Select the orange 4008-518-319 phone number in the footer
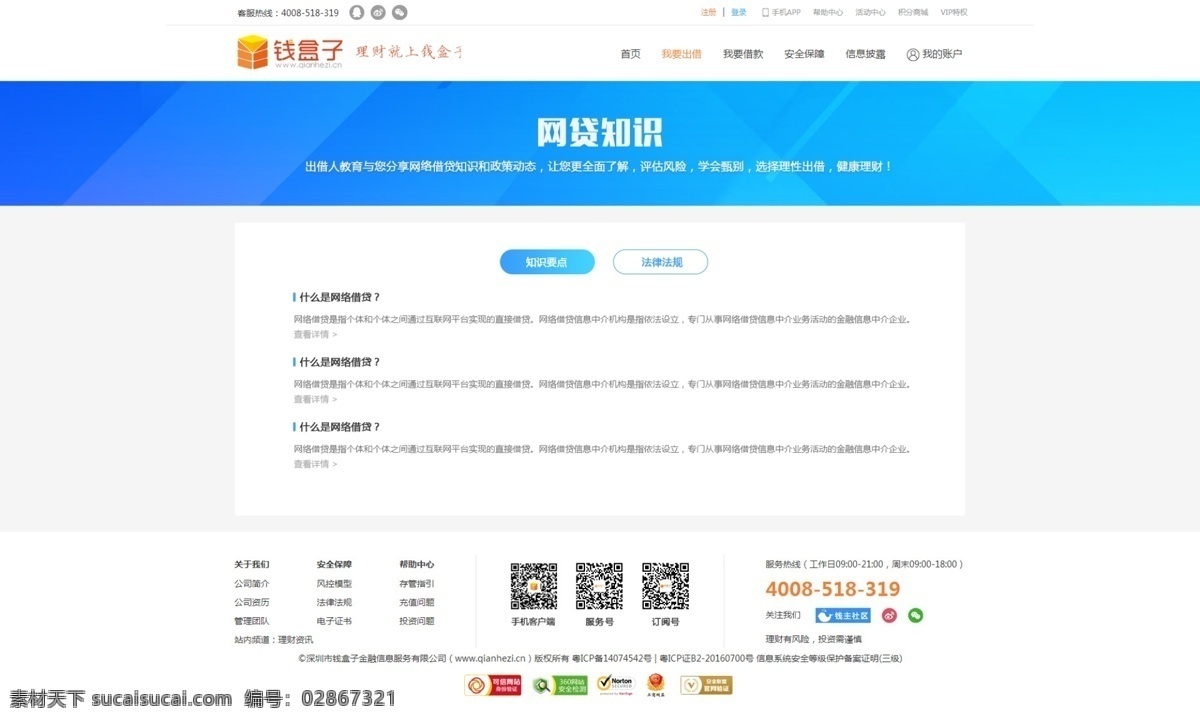 [x=833, y=590]
